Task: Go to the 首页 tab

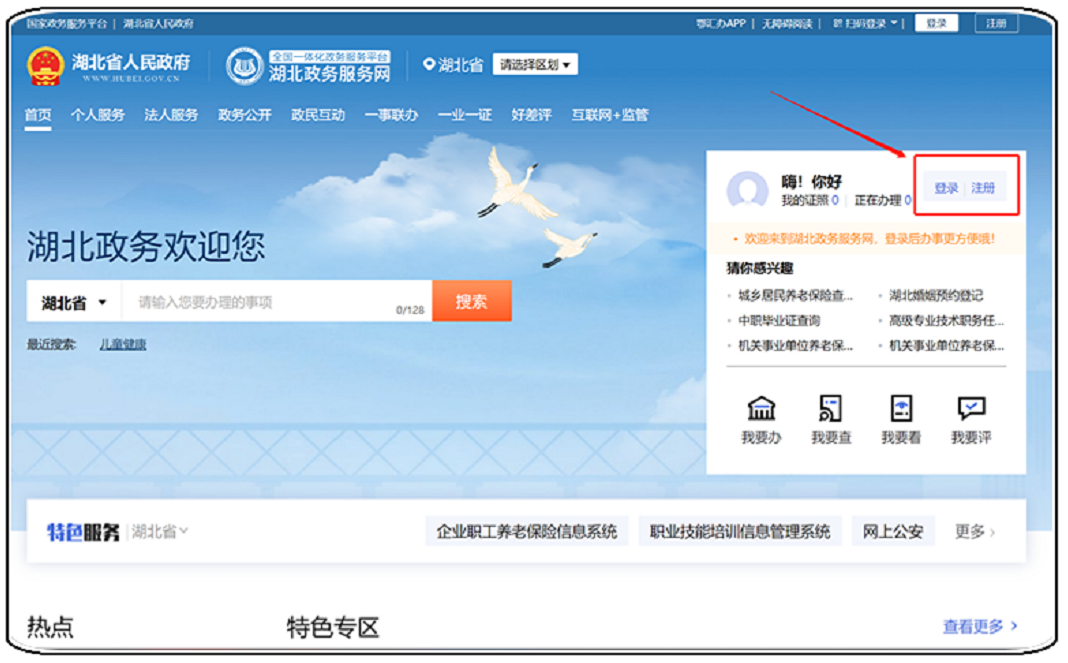Action: (38, 114)
